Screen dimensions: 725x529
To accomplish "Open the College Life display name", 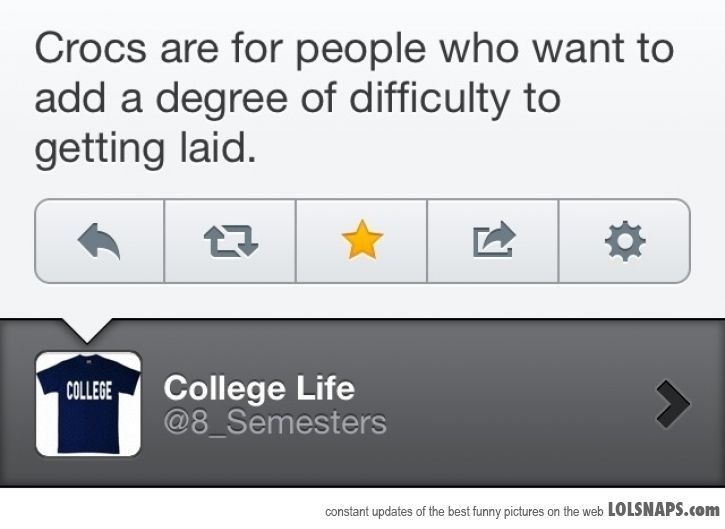I will click(258, 387).
